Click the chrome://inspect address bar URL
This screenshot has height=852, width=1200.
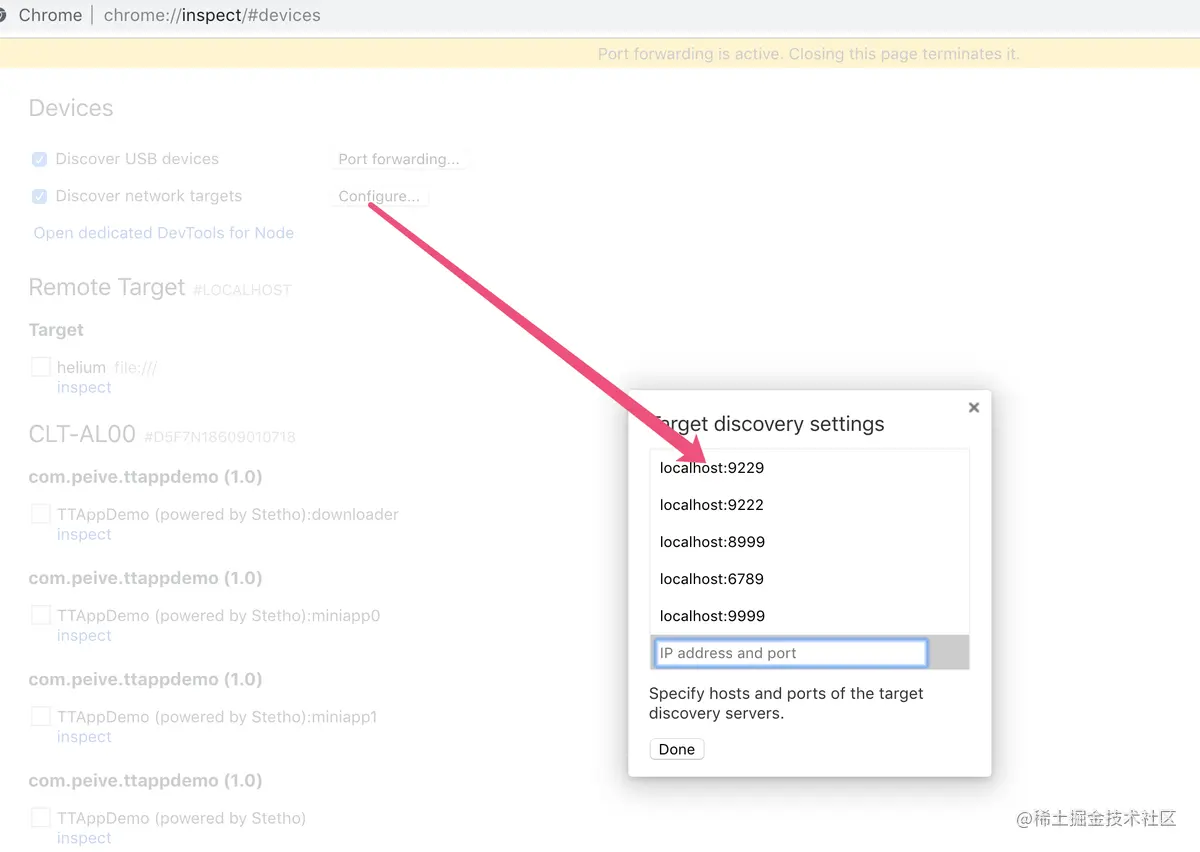point(212,16)
